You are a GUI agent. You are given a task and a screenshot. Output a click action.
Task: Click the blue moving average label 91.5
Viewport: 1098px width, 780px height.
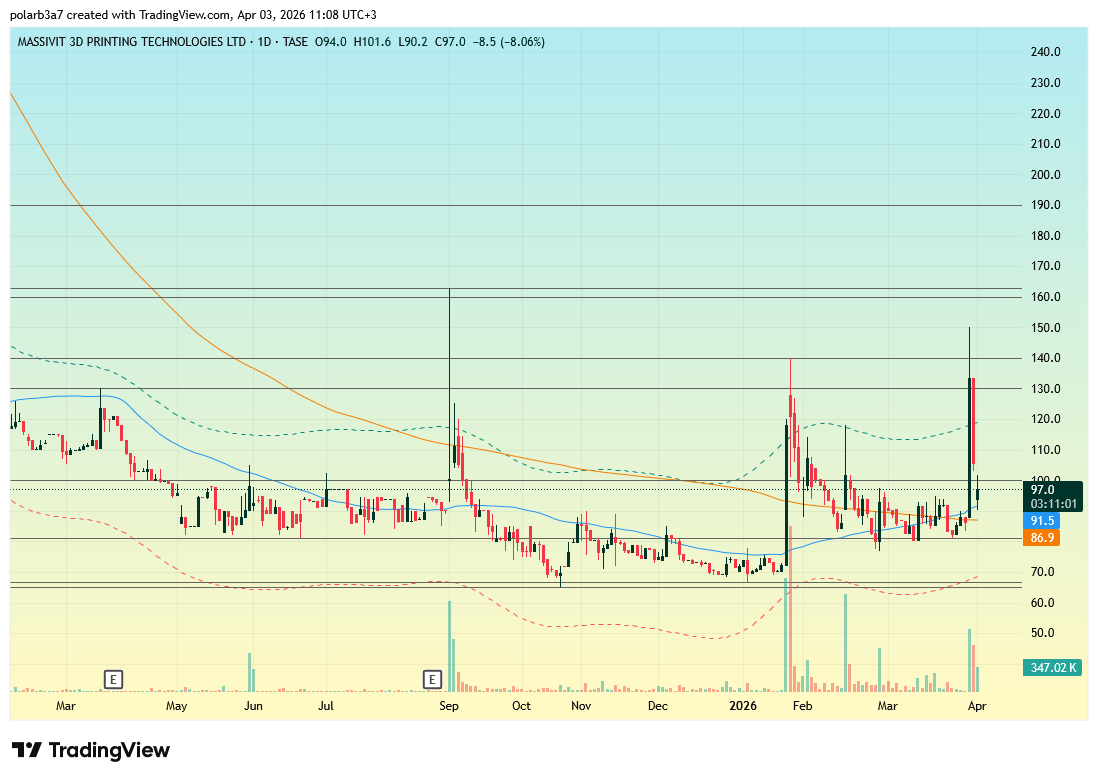pyautogui.click(x=1042, y=521)
